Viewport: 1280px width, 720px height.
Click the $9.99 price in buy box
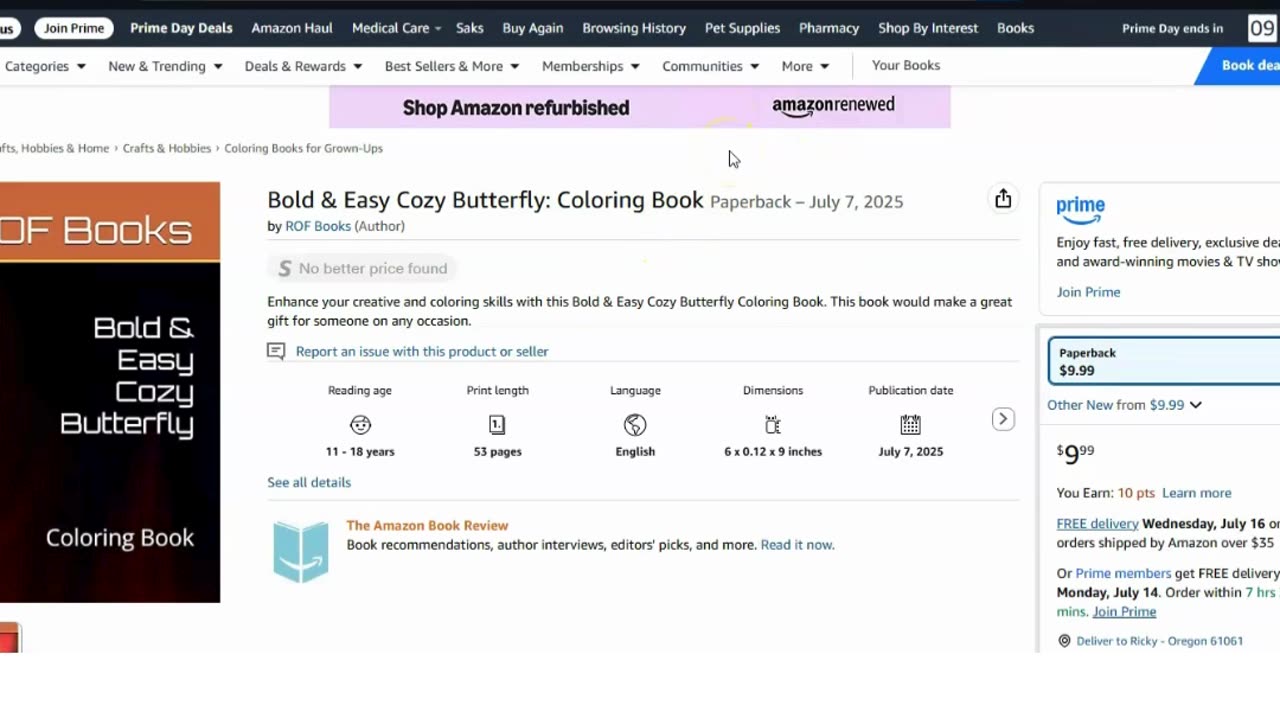click(x=1076, y=454)
